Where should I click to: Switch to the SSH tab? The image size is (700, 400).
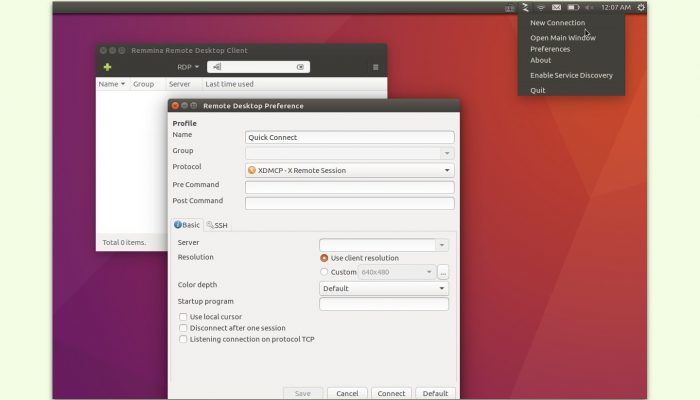coord(217,225)
